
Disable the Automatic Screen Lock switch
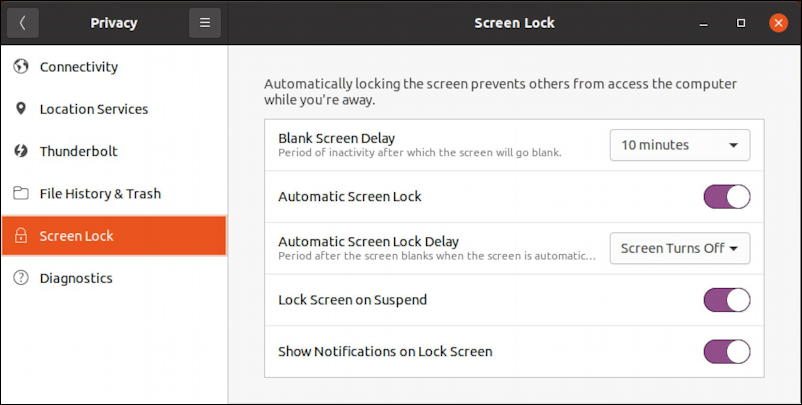pyautogui.click(x=727, y=197)
